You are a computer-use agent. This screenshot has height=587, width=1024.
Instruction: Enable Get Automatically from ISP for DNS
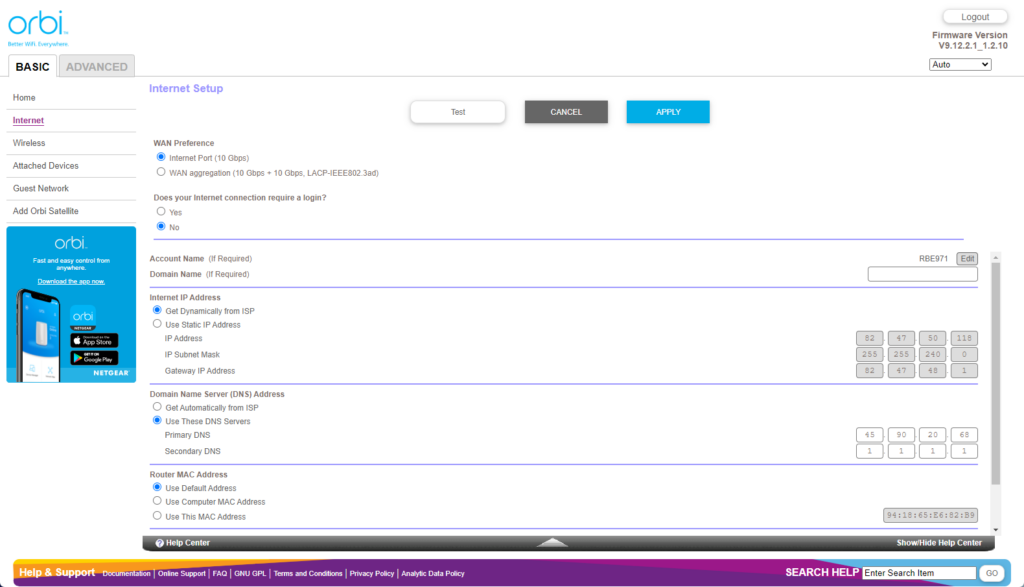pyautogui.click(x=157, y=407)
